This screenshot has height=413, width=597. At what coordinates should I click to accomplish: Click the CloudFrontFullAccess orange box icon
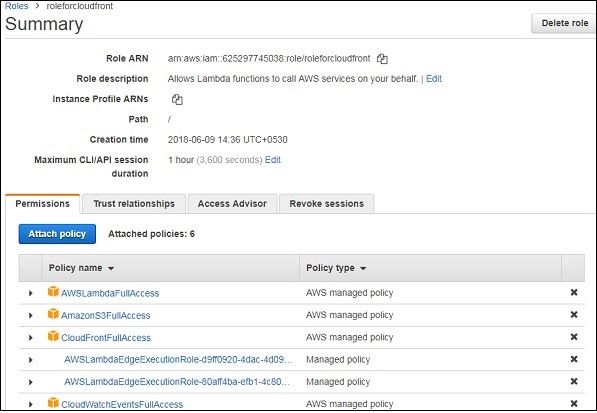pos(53,336)
